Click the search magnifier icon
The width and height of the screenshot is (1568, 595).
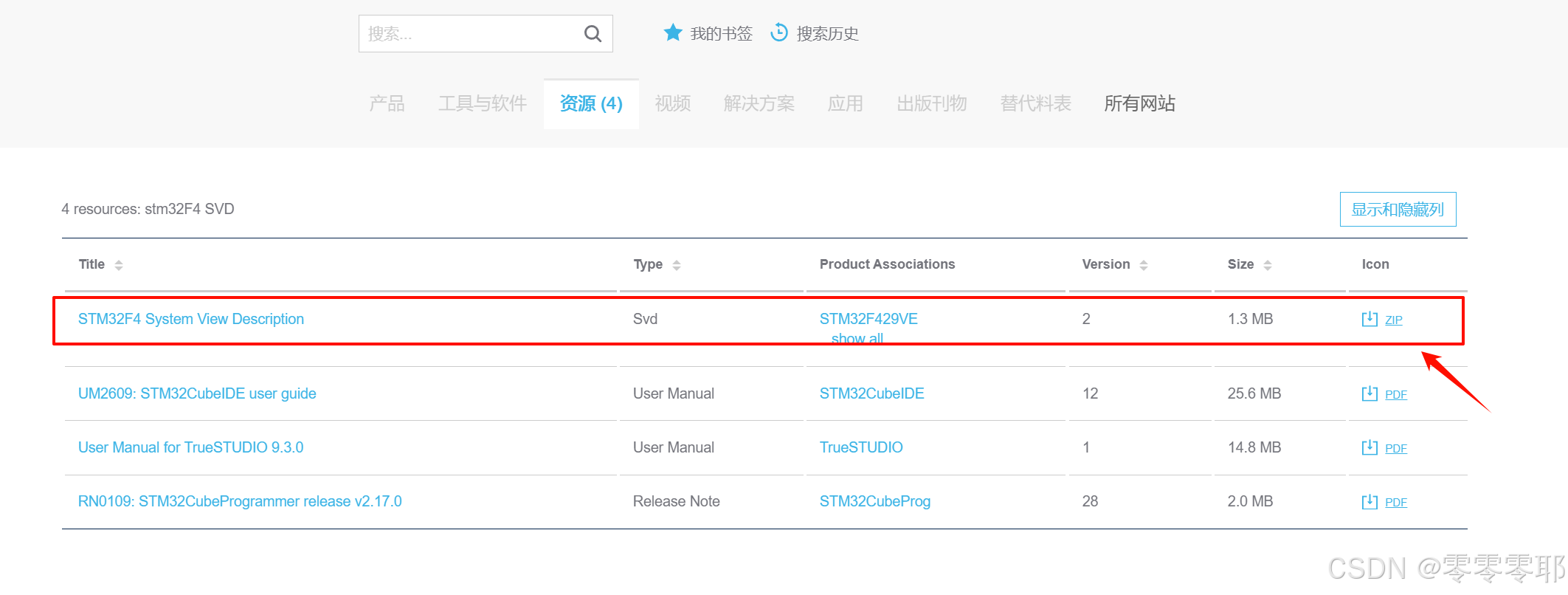pyautogui.click(x=593, y=33)
